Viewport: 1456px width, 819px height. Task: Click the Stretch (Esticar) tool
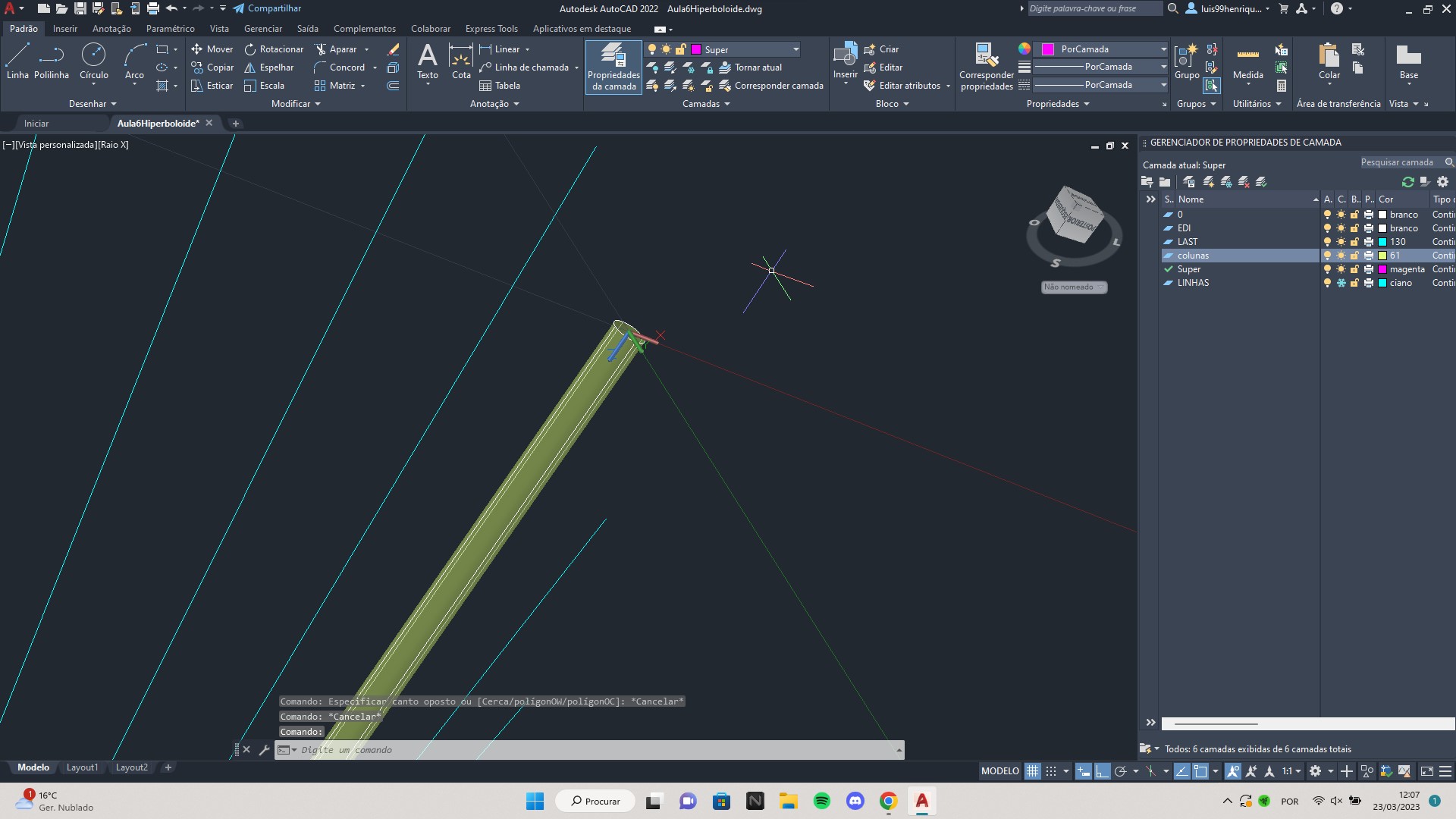pos(211,86)
